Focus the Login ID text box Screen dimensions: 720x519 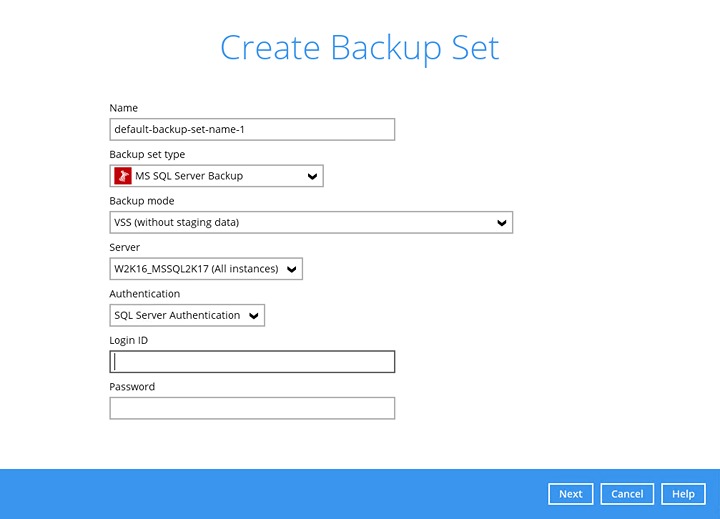point(252,362)
